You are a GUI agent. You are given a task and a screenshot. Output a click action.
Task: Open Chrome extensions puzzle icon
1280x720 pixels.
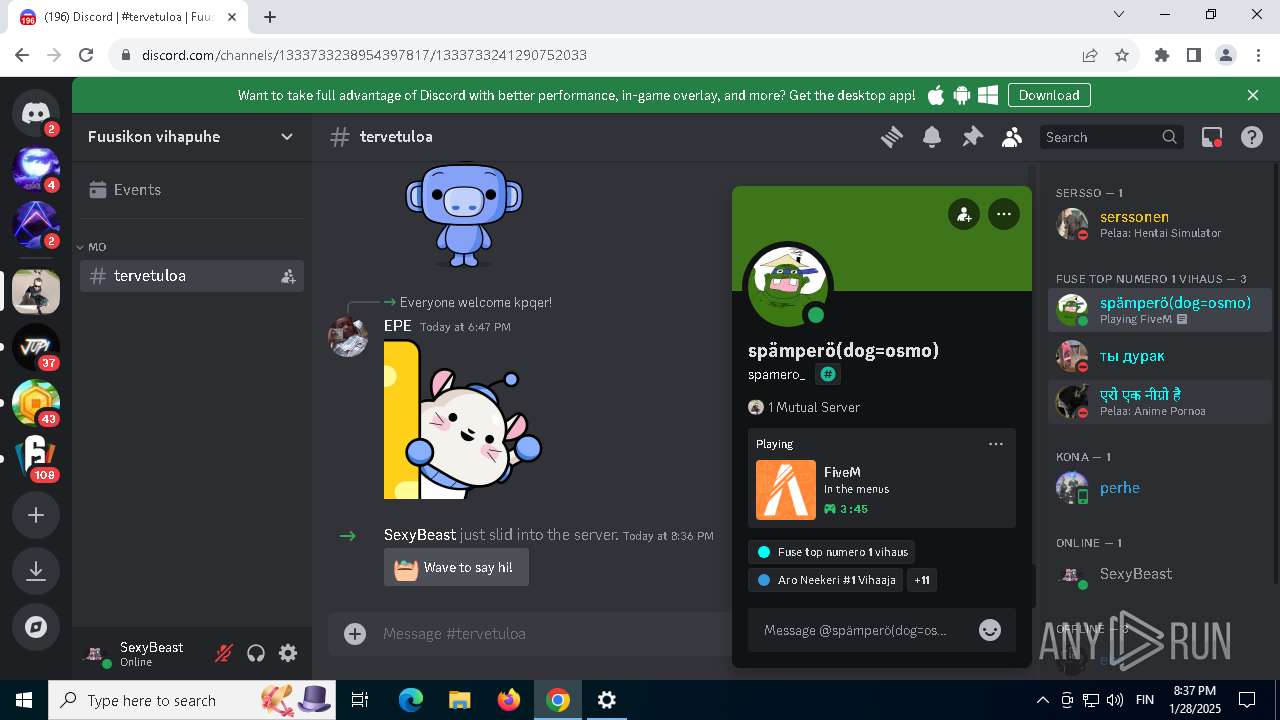click(1162, 55)
